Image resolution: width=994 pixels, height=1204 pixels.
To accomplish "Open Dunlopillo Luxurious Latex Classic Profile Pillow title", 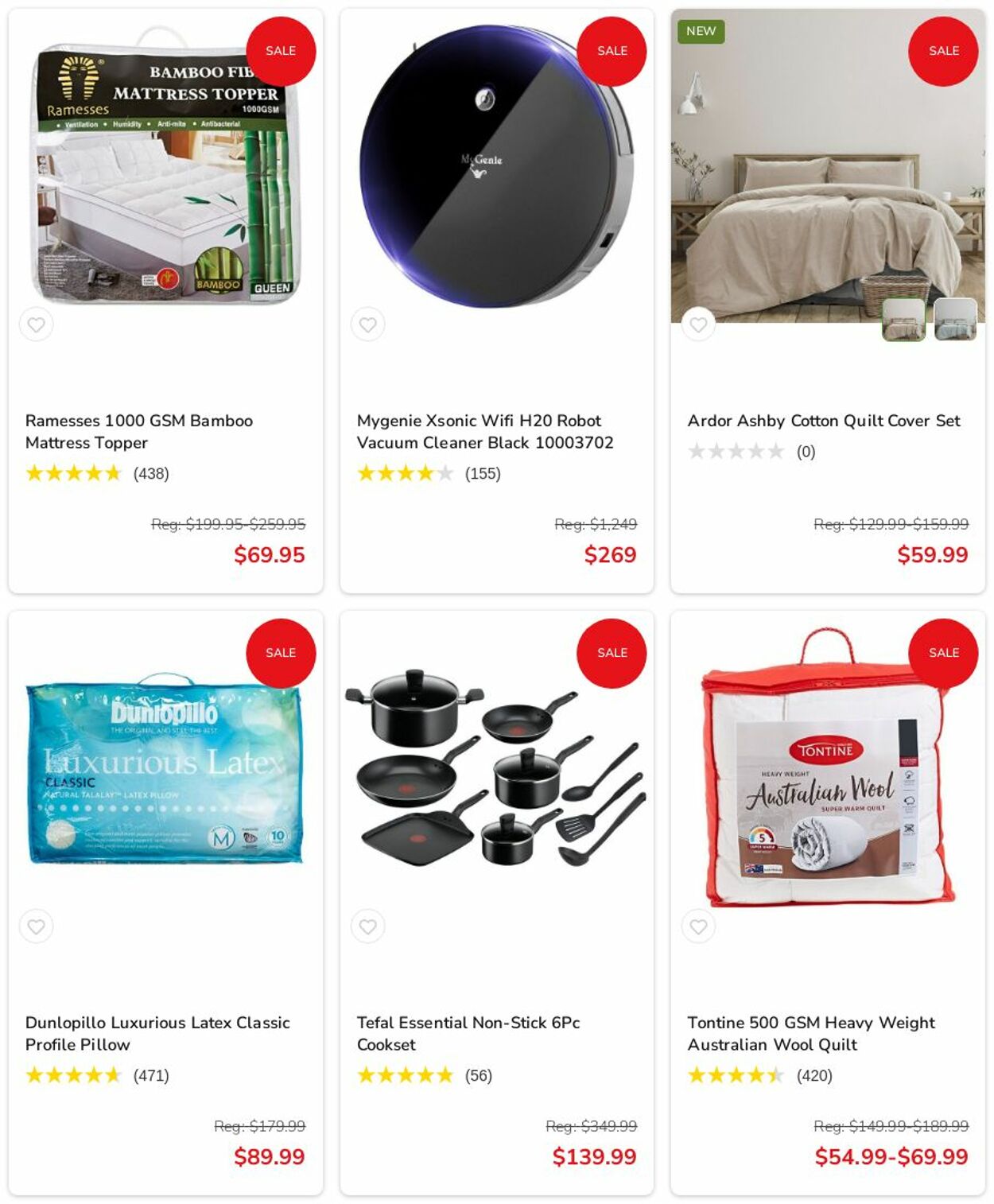I will [157, 1033].
